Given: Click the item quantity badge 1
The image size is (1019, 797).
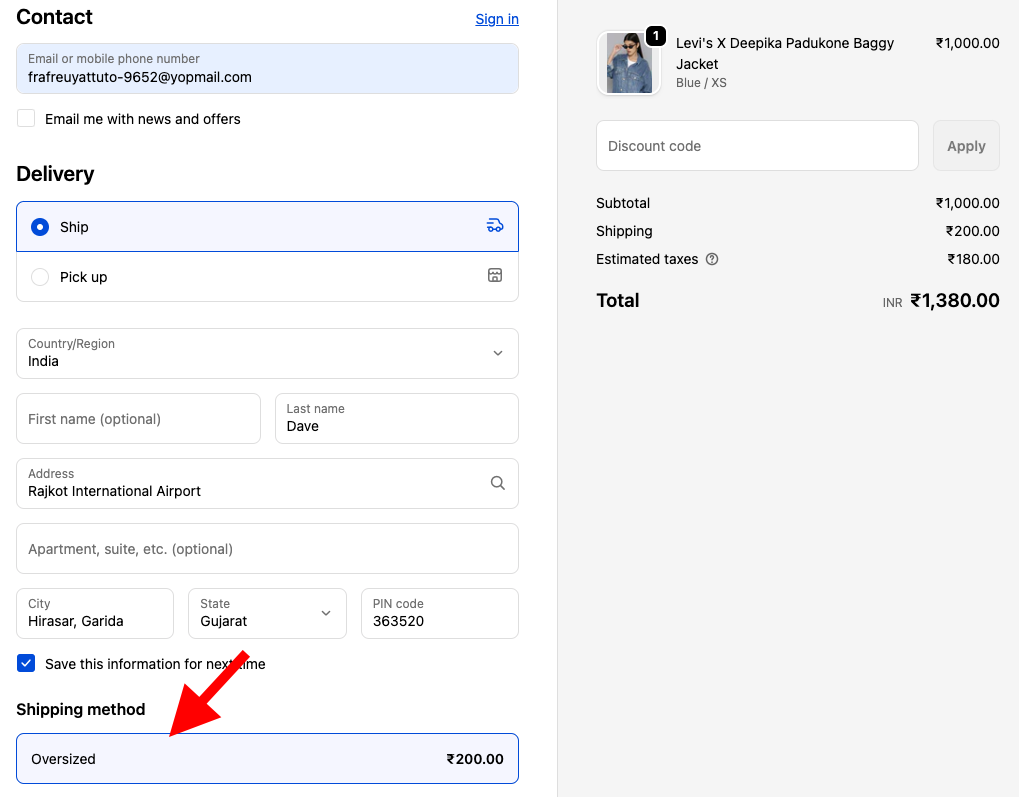Looking at the screenshot, I should 656,36.
